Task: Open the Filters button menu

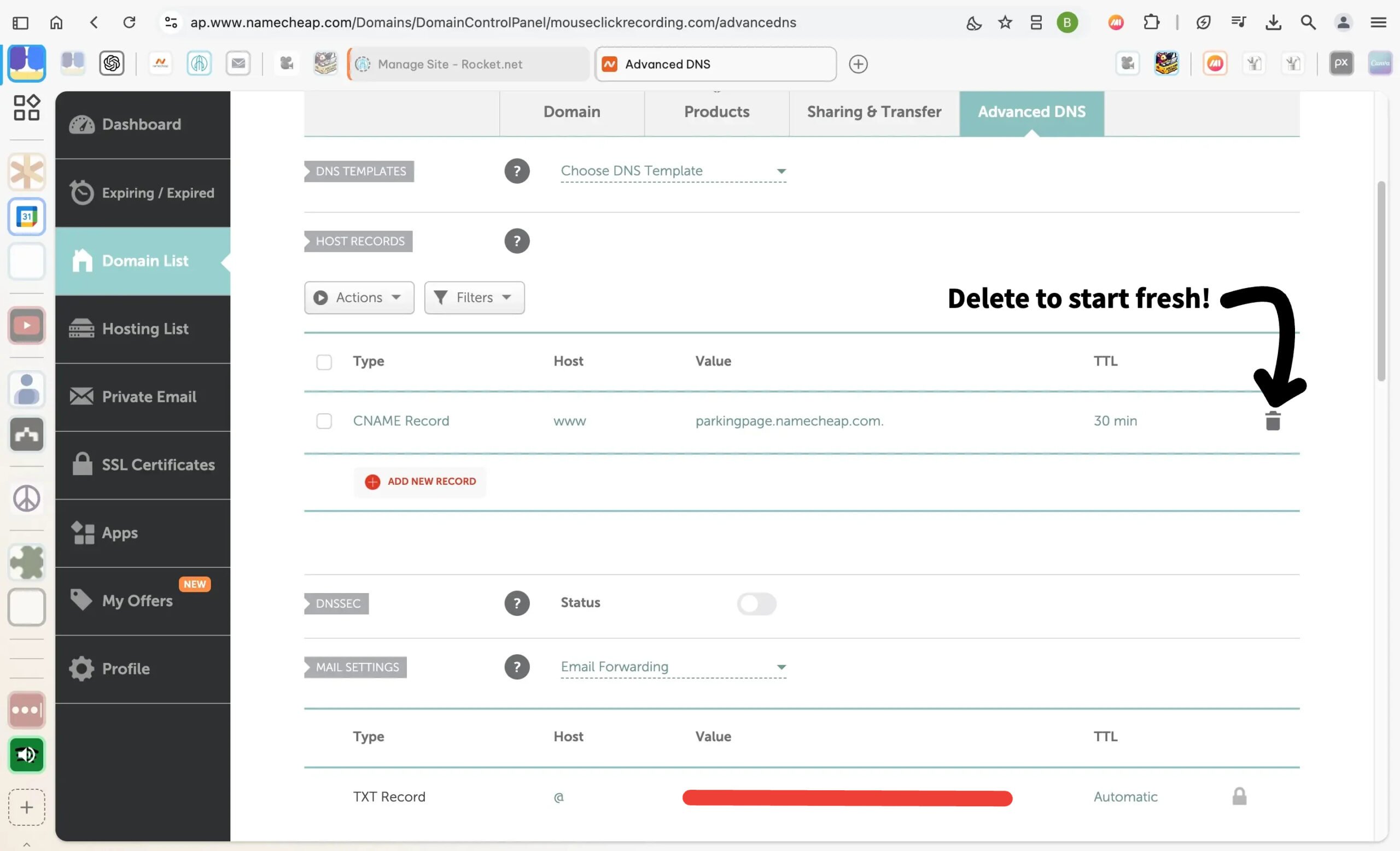Action: [474, 297]
